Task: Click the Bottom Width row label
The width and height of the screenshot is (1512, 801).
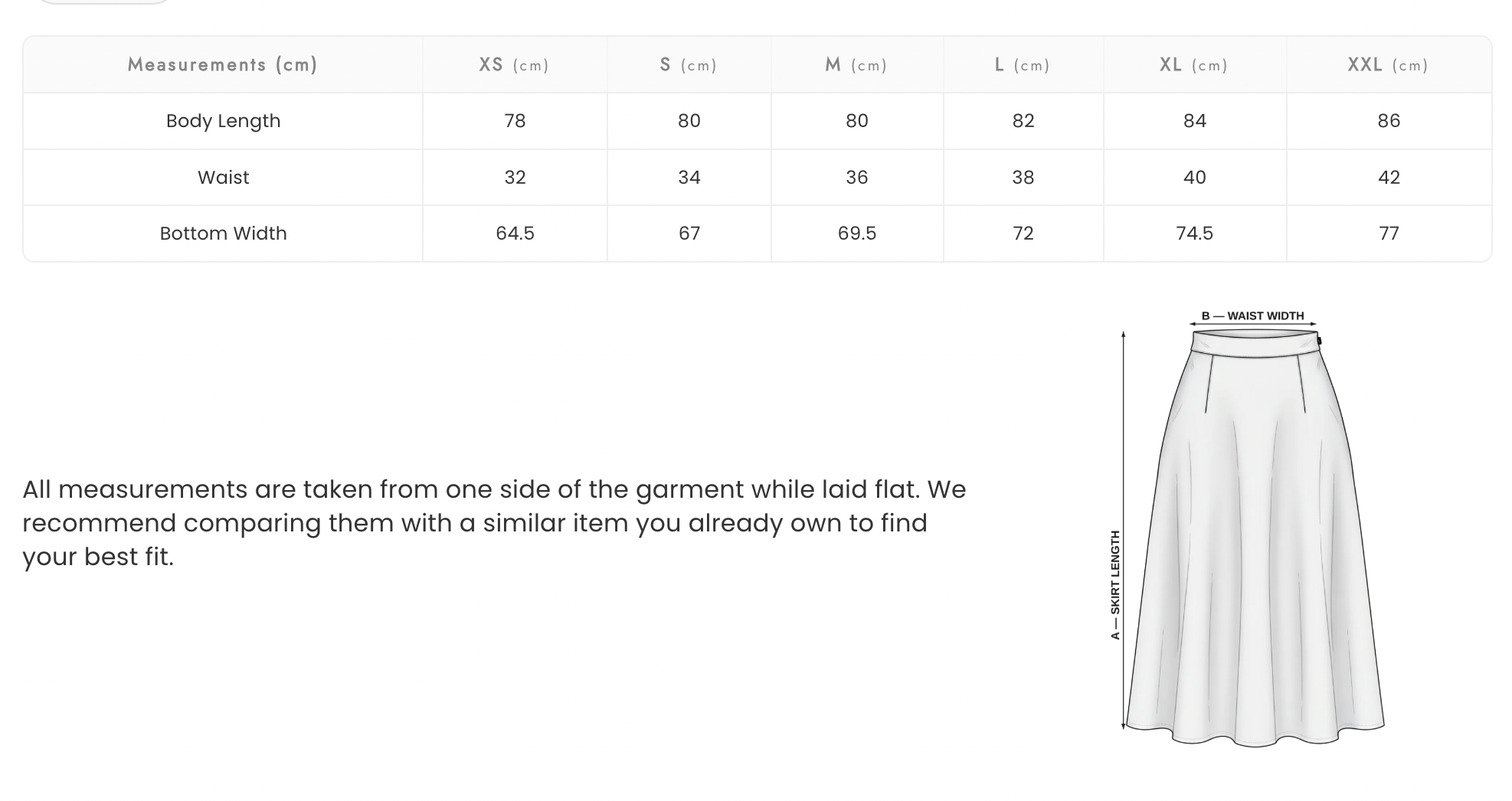Action: pos(223,233)
